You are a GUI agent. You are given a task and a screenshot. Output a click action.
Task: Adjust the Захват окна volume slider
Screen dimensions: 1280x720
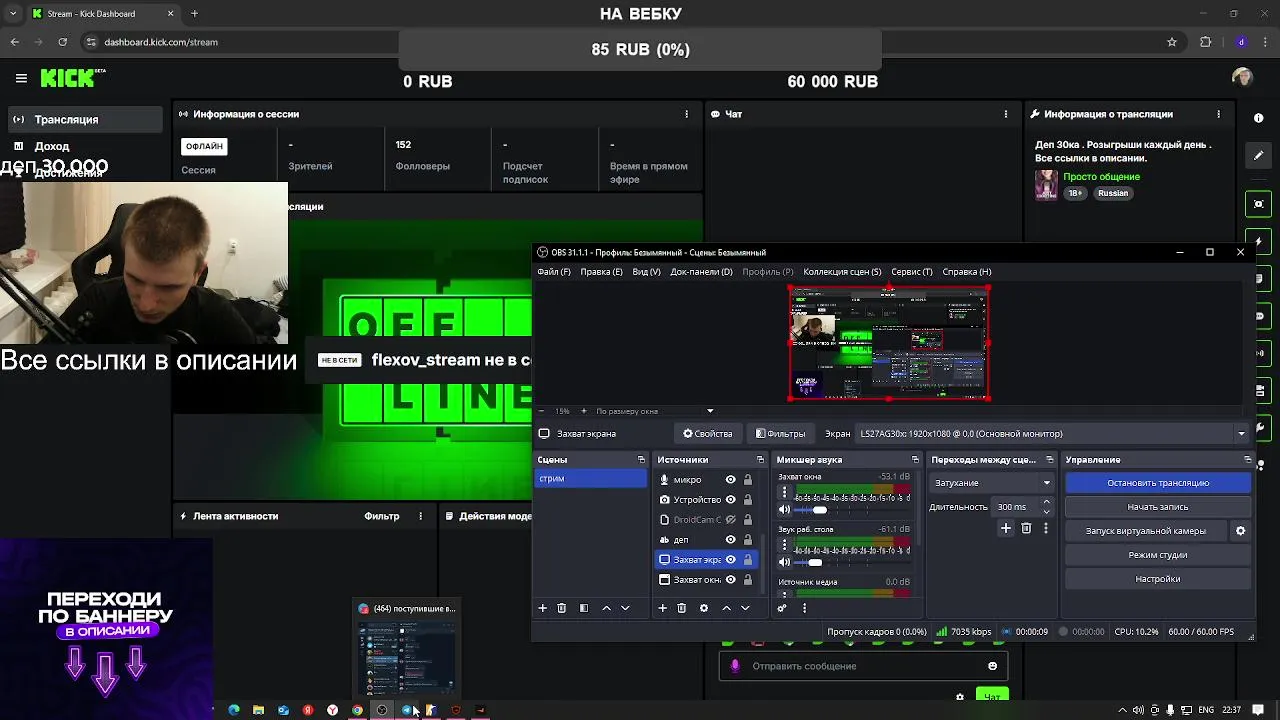tap(820, 510)
